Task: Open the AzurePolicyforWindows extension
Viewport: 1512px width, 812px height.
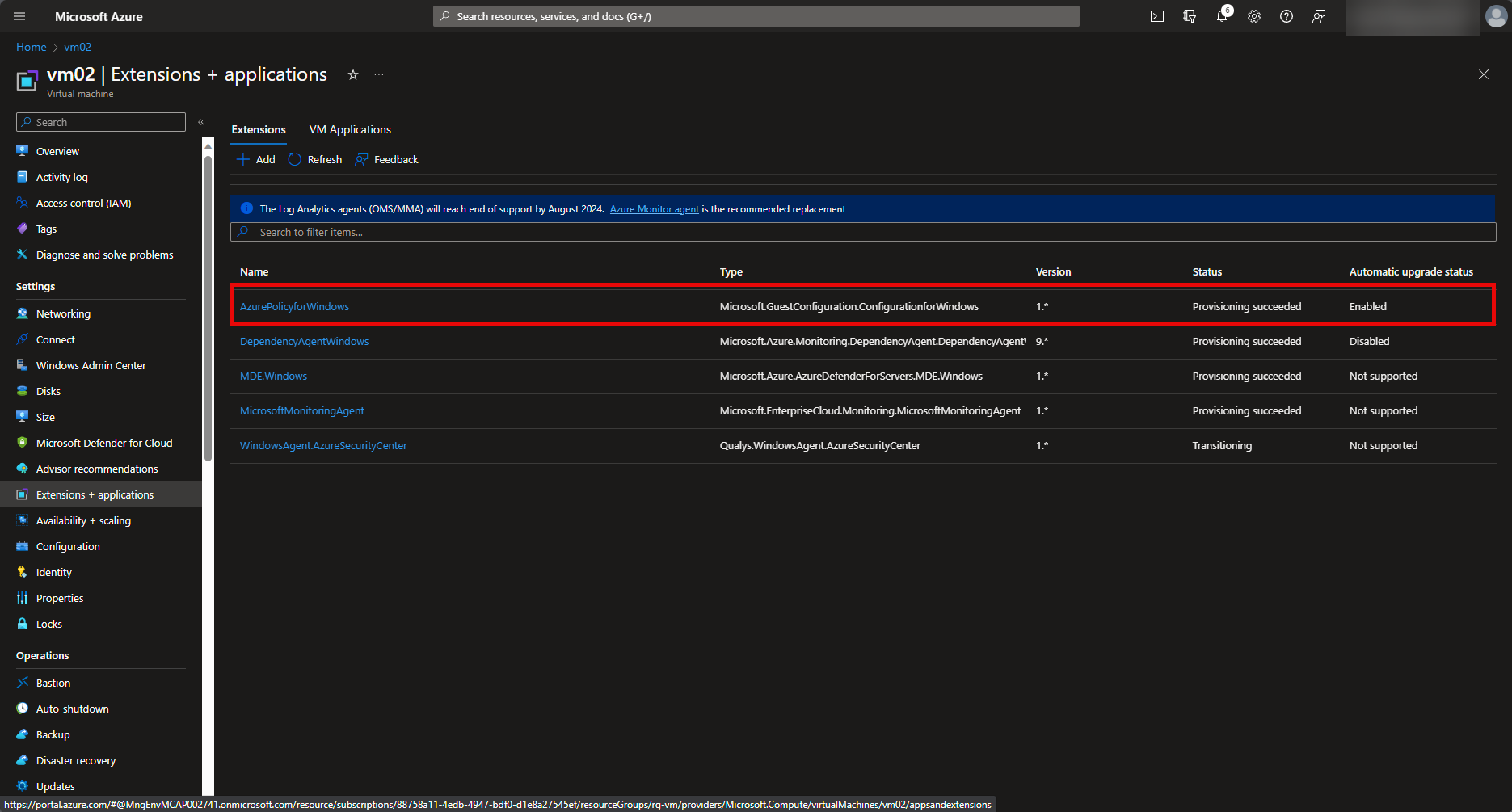Action: [294, 306]
